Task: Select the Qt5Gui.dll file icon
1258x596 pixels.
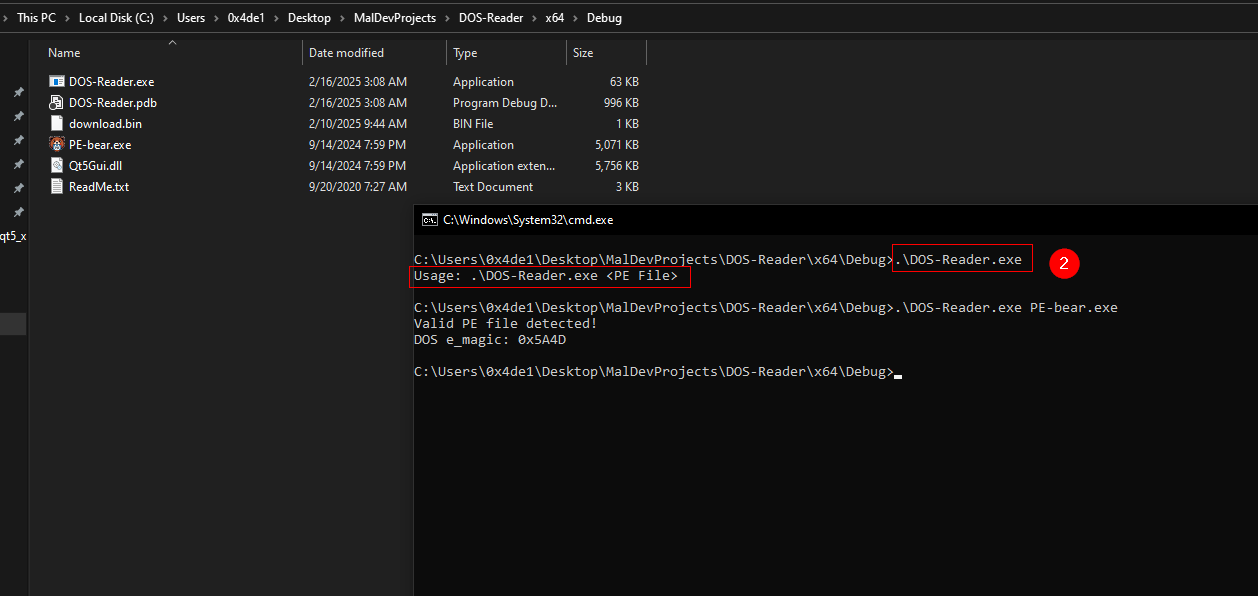Action: click(x=56, y=166)
